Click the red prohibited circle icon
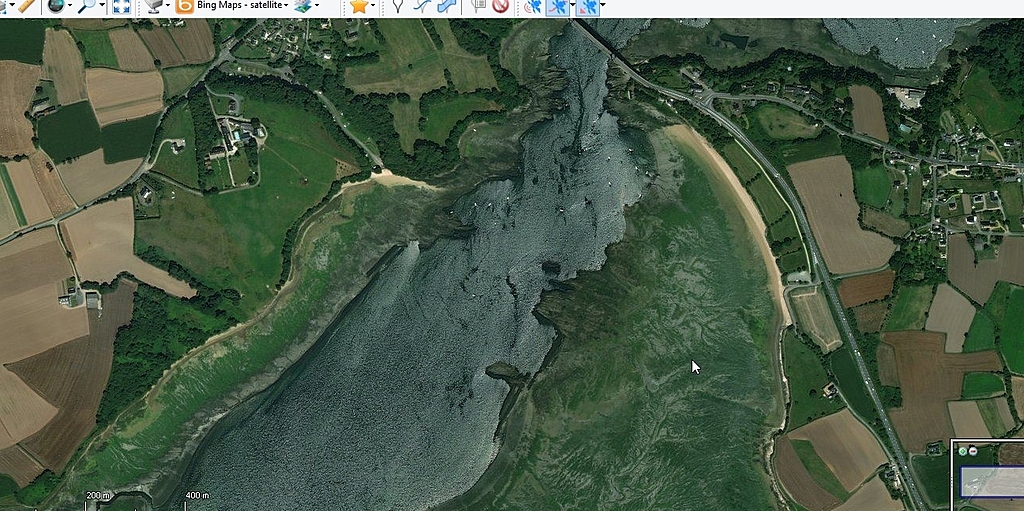Viewport: 1024px width, 511px height. click(x=500, y=6)
